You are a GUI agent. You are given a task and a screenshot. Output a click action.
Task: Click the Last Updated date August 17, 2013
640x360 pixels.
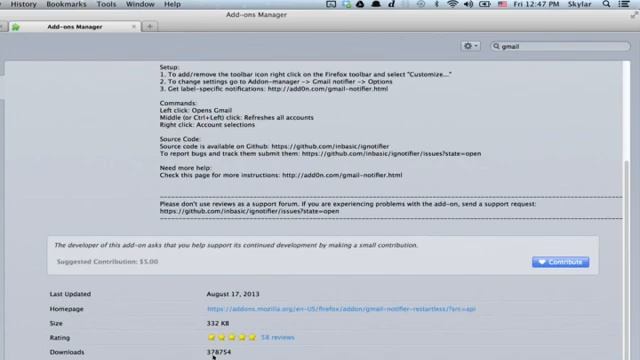[233, 294]
